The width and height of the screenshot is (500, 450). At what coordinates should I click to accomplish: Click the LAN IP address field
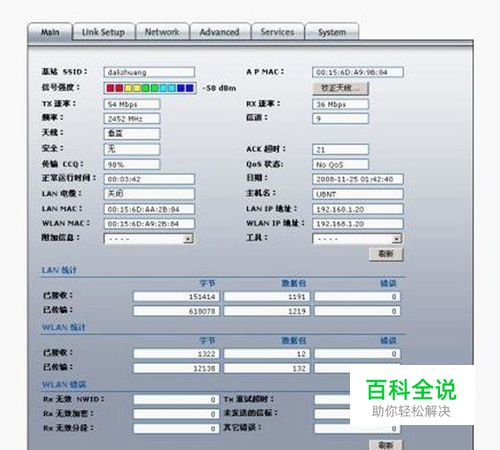coord(358,209)
